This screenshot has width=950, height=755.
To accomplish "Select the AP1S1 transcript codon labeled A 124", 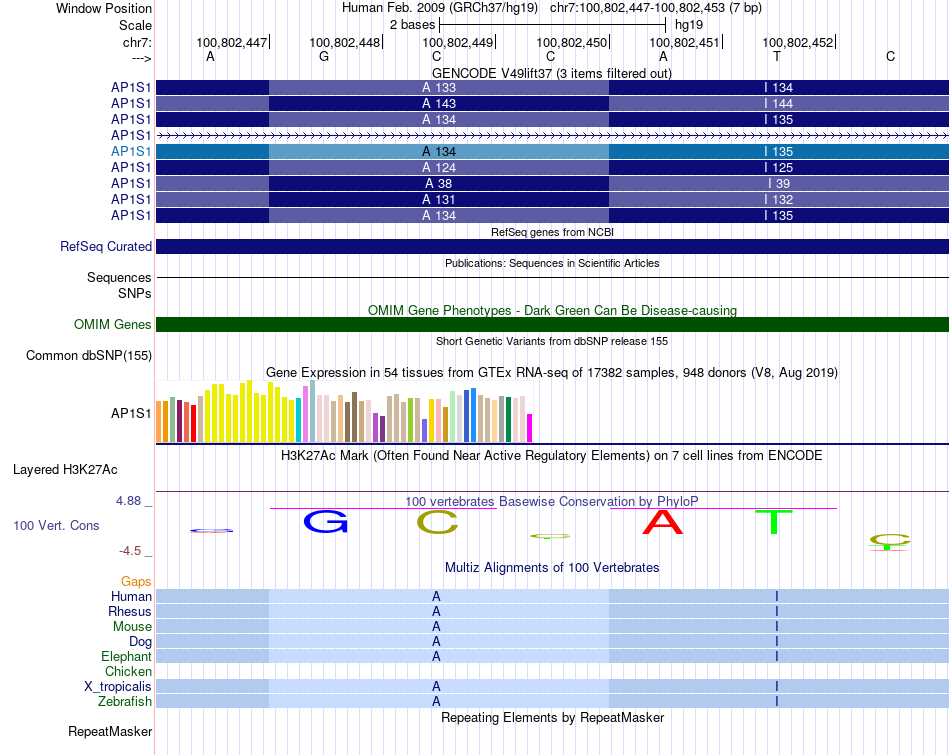I will (x=439, y=167).
